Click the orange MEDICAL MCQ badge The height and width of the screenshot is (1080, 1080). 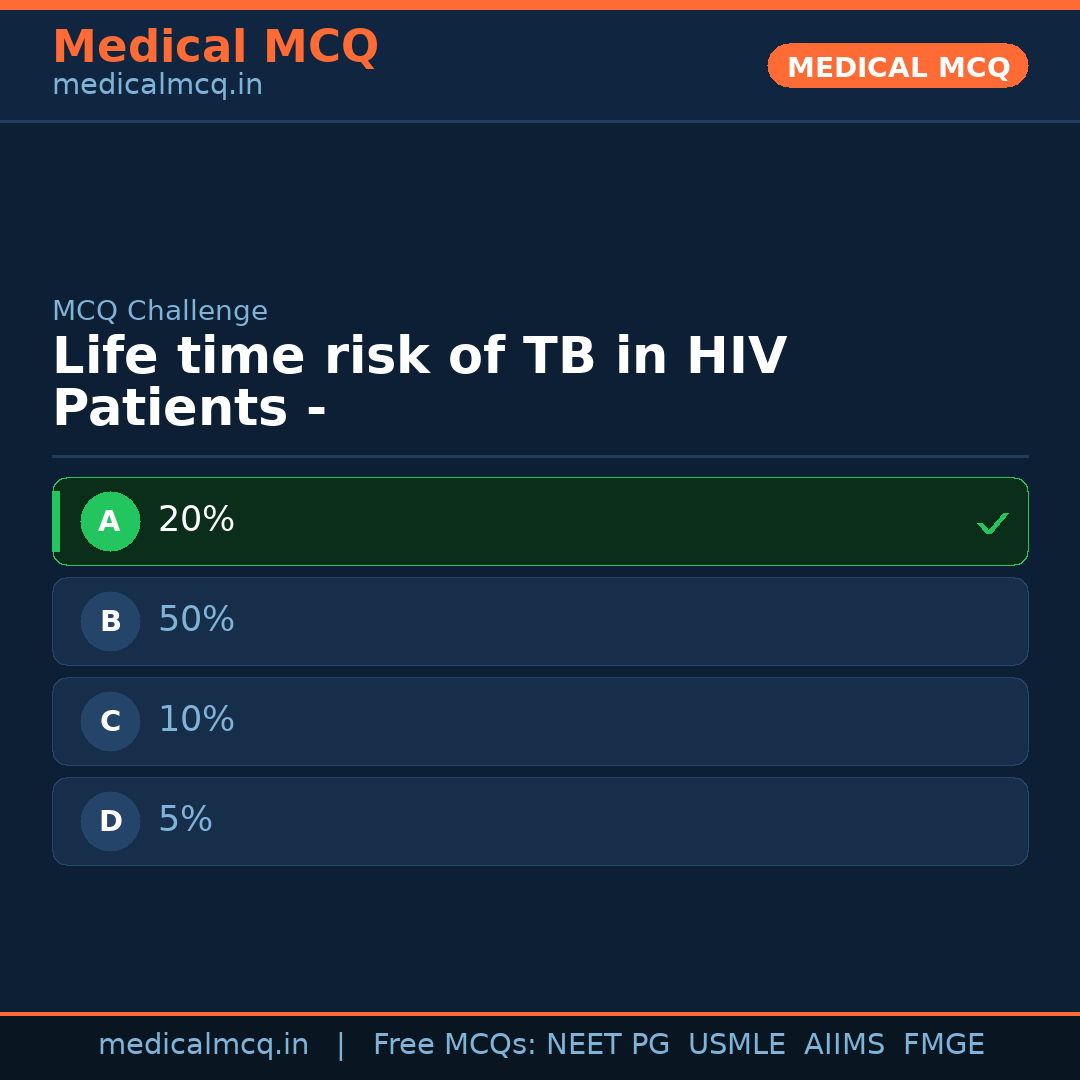coord(897,66)
